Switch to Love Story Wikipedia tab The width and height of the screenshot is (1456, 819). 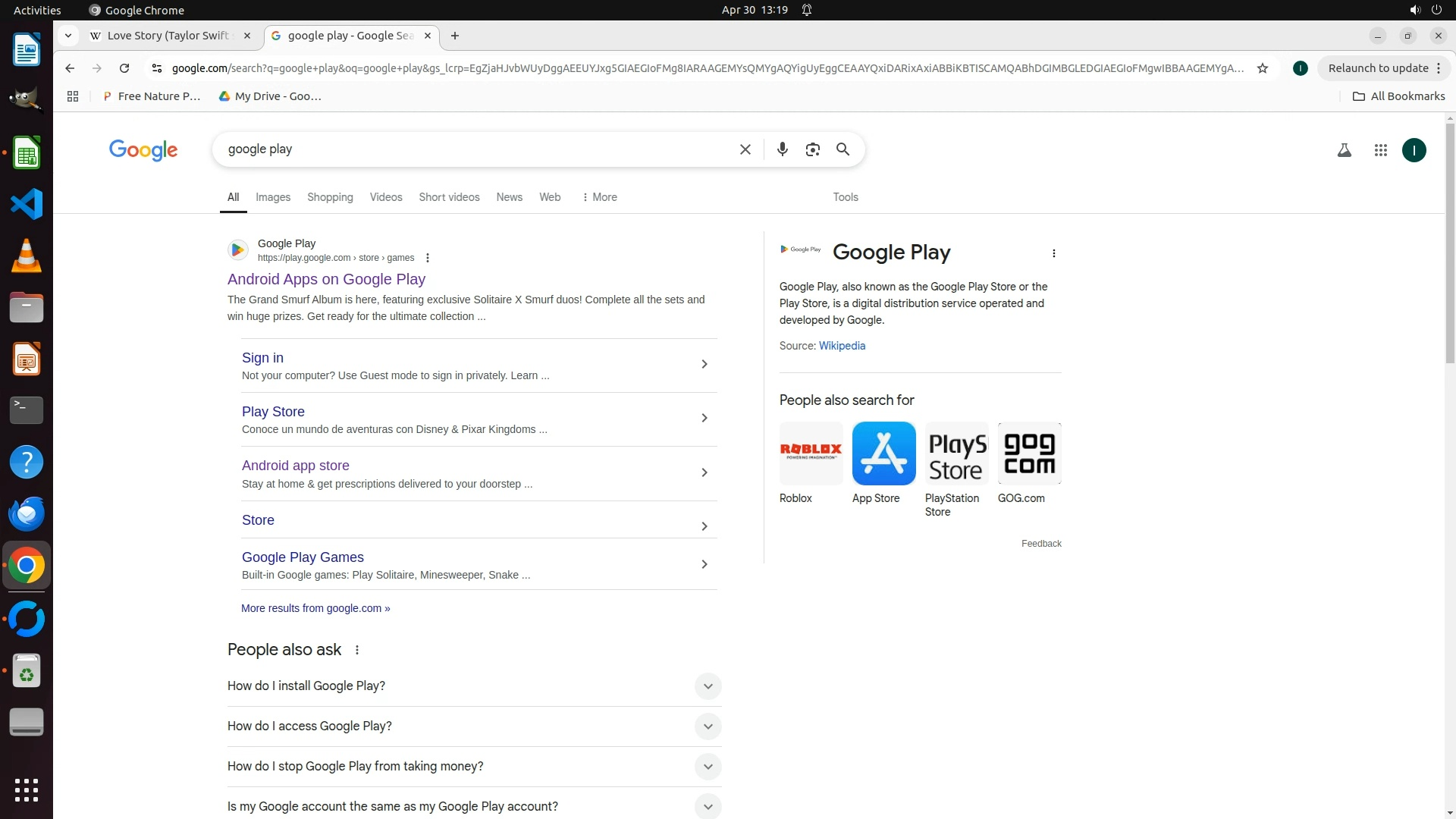click(167, 36)
